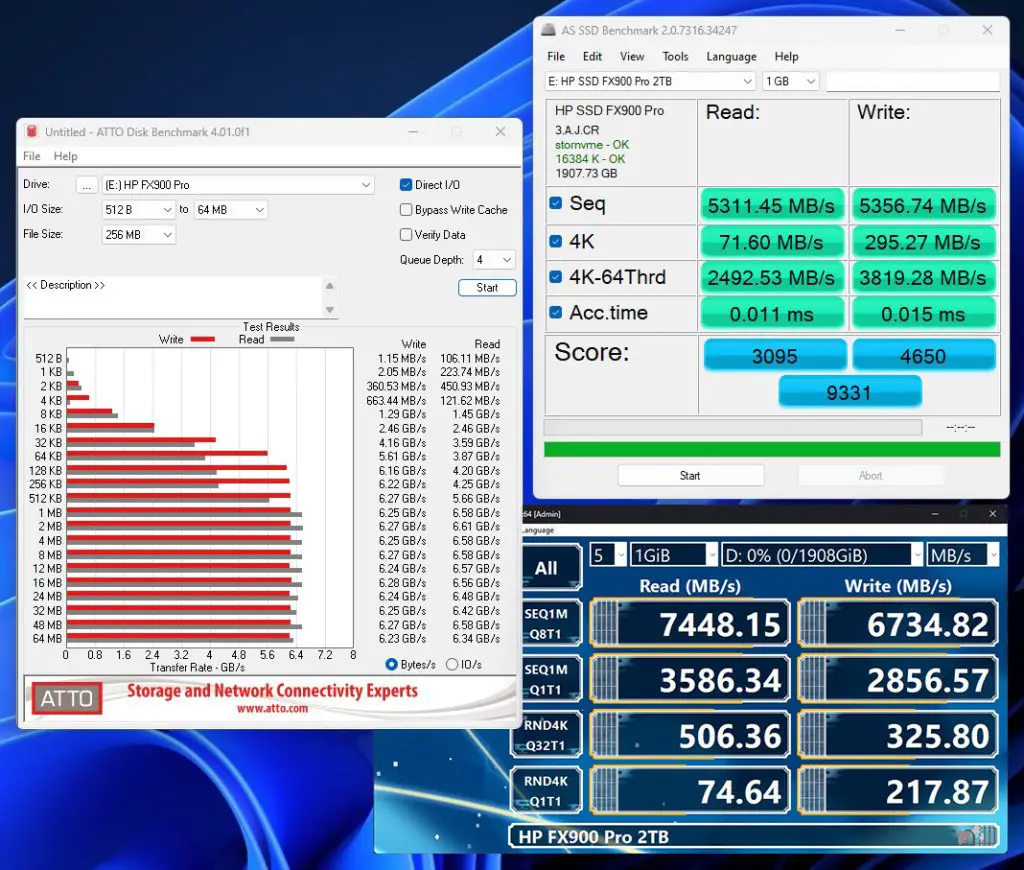
Task: Open AS SSD Tools menu
Action: tap(675, 56)
